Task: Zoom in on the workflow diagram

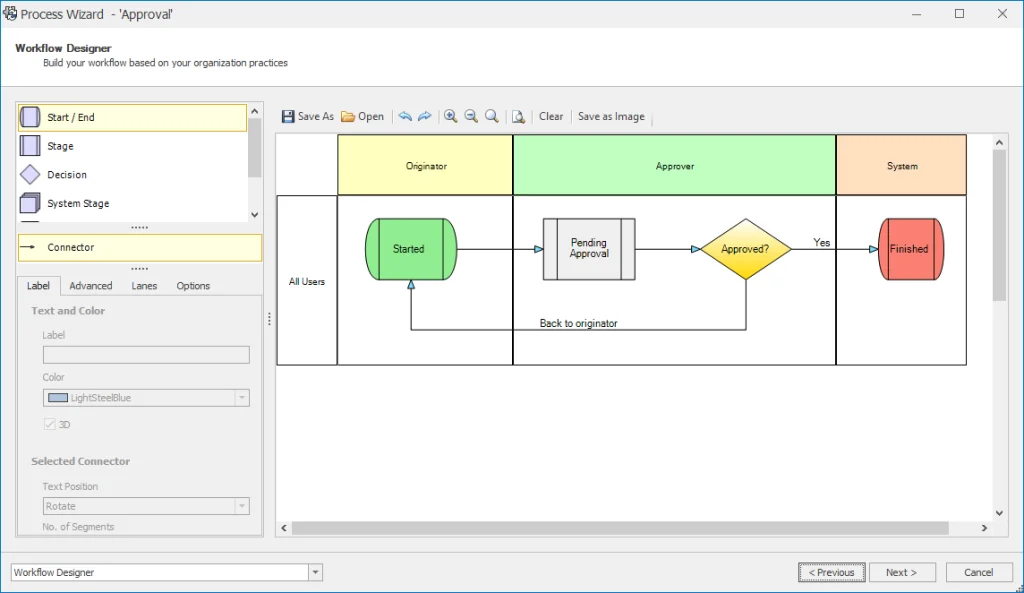Action: click(451, 116)
